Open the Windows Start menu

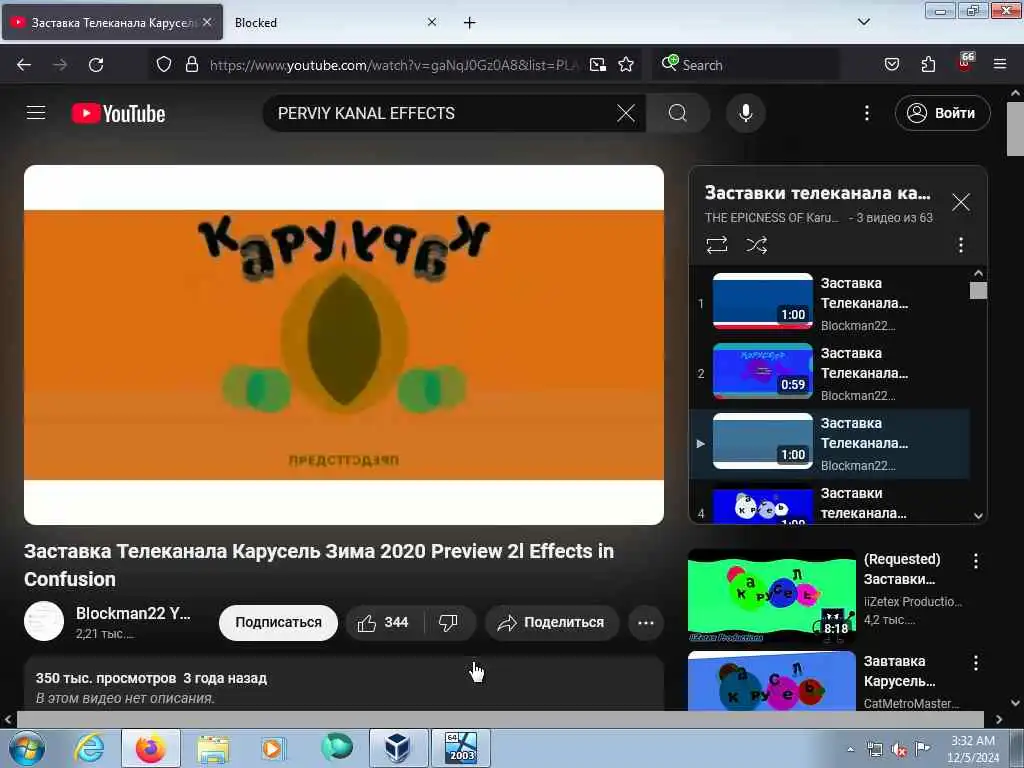tap(27, 748)
